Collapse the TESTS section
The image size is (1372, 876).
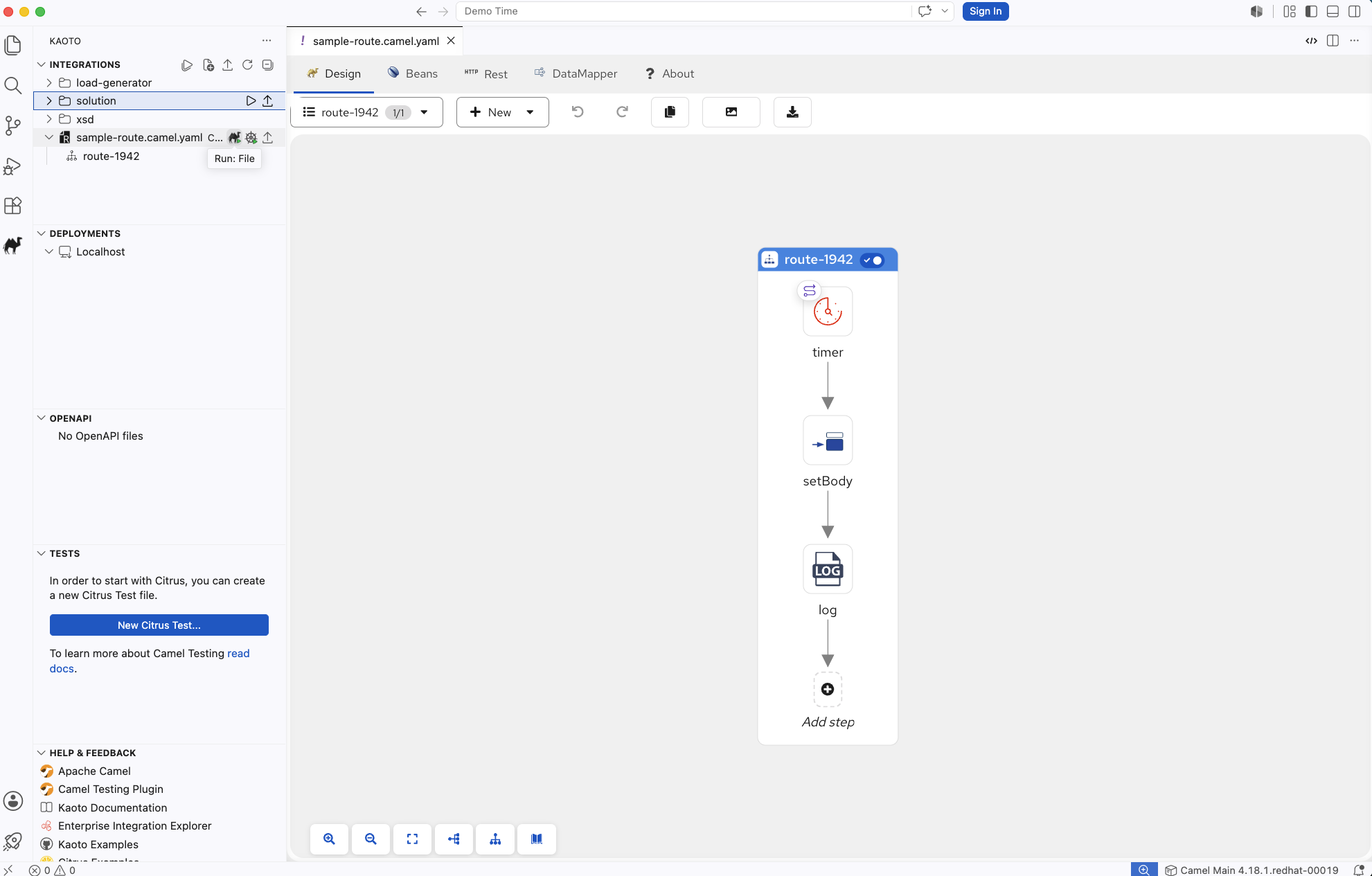point(42,553)
